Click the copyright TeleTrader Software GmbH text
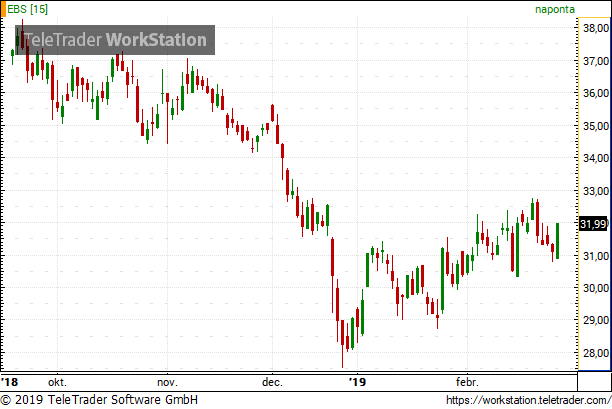 coord(99,400)
